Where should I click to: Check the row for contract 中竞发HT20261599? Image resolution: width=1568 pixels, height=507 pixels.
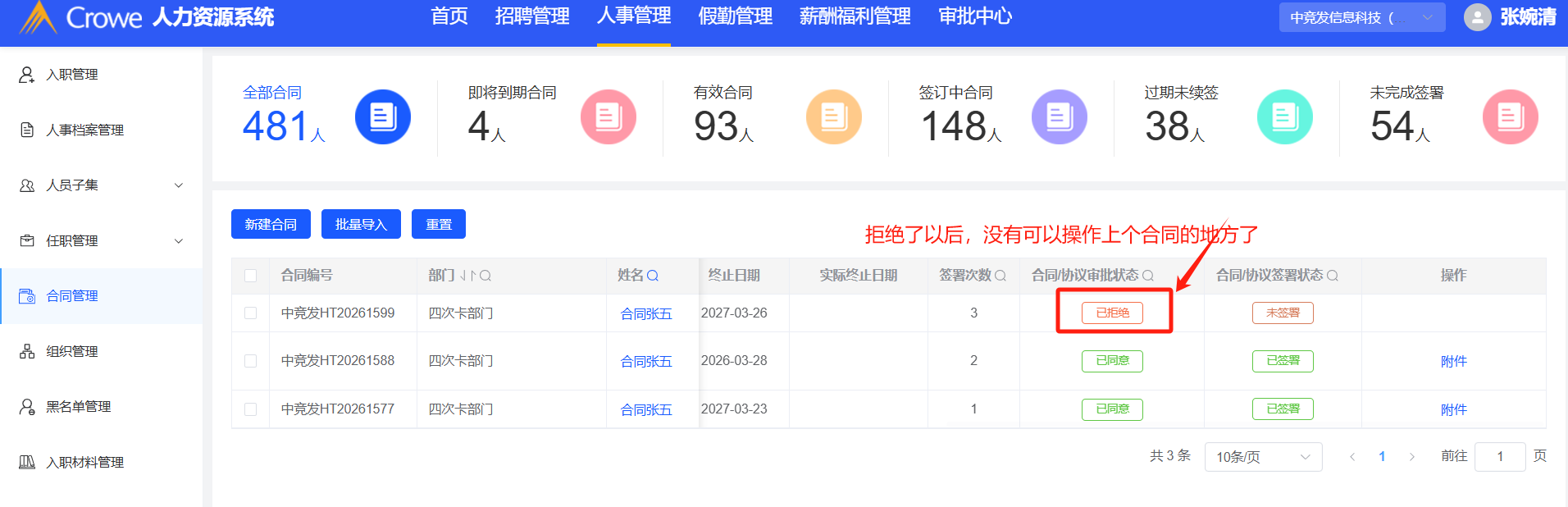coord(251,313)
